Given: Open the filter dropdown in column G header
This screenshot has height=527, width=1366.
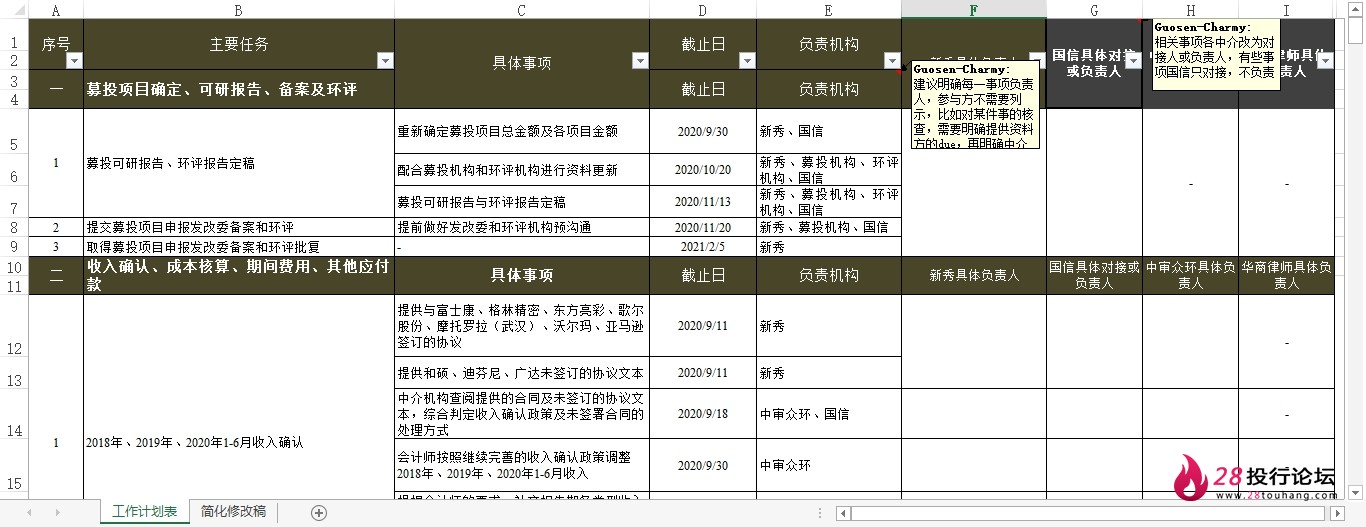Looking at the screenshot, I should tap(1133, 61).
